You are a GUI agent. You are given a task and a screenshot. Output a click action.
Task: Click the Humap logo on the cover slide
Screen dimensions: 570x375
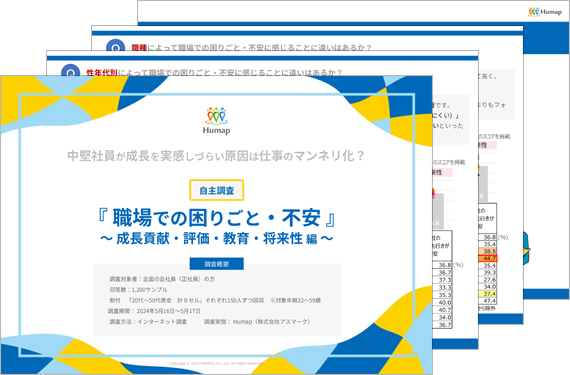point(216,121)
